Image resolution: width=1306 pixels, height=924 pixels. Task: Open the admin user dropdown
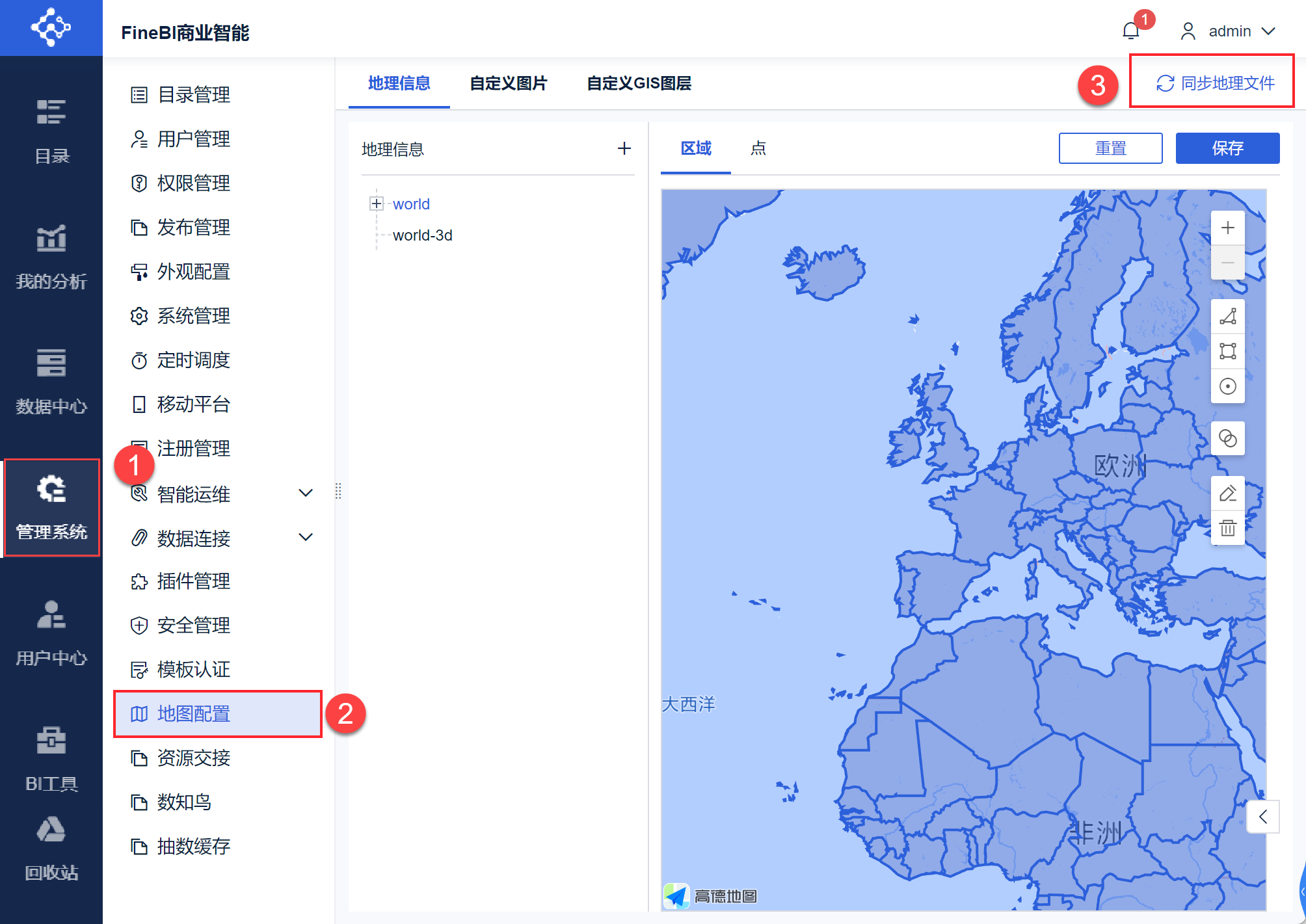pyautogui.click(x=1229, y=31)
